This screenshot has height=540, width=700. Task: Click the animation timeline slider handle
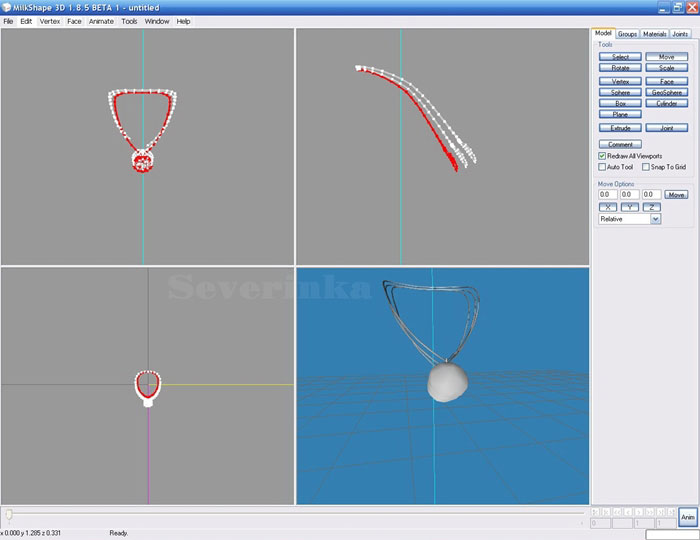click(x=9, y=515)
